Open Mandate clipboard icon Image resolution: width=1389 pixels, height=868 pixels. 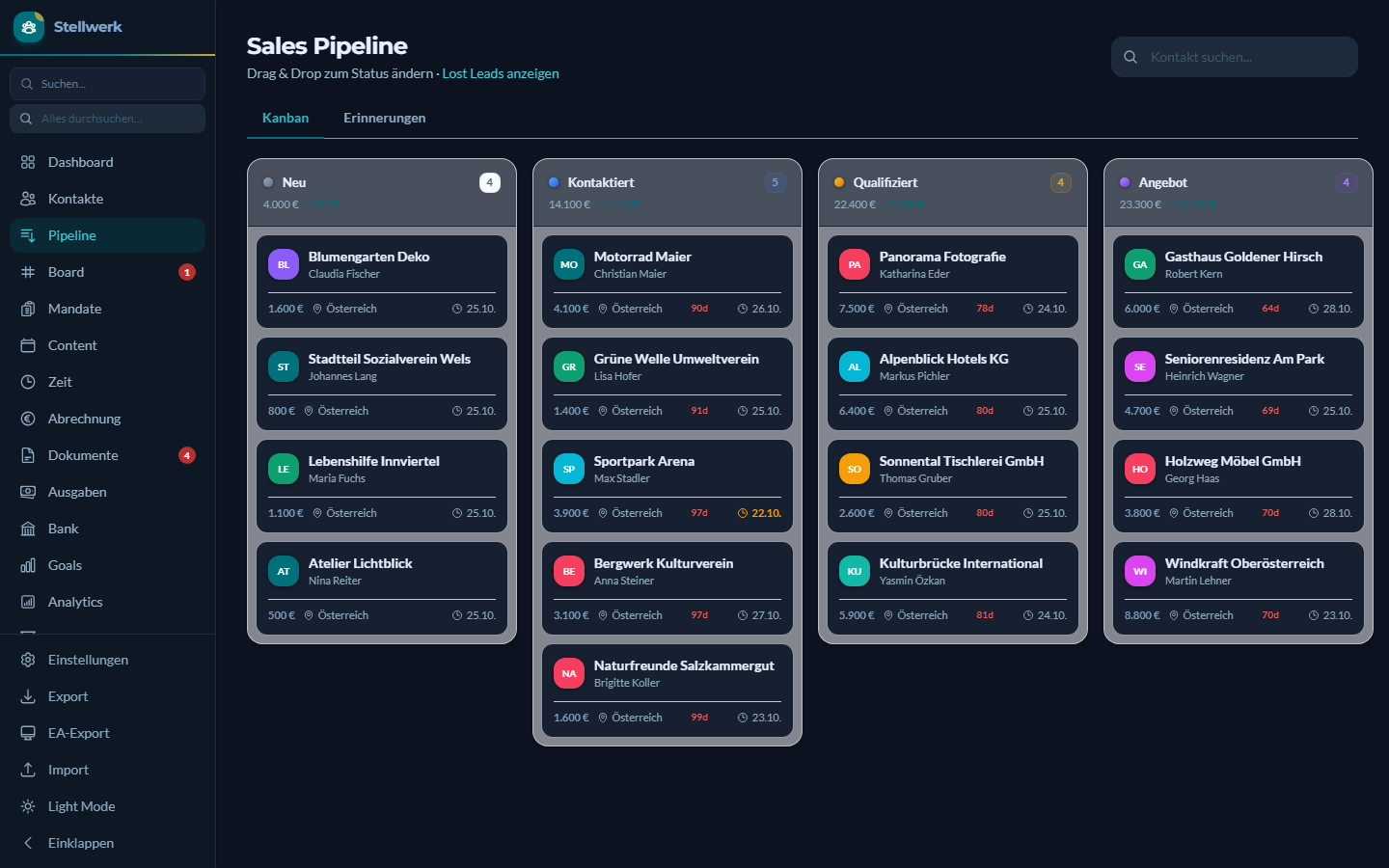(x=28, y=309)
